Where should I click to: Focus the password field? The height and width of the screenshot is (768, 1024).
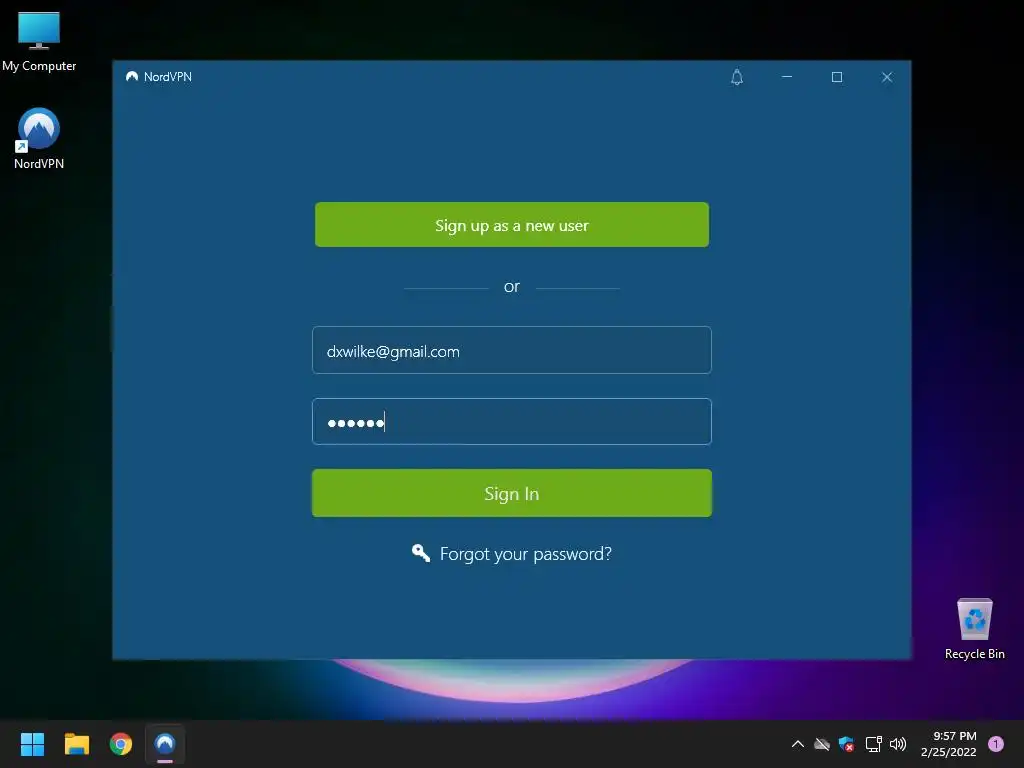pyautogui.click(x=511, y=422)
